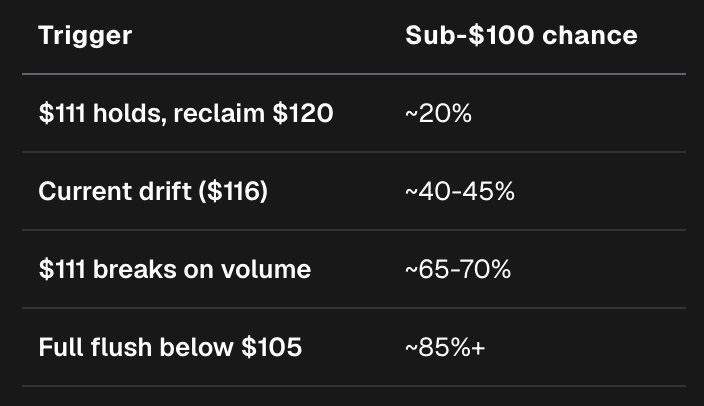Click the ($116) price in parentheses
This screenshot has width=704, height=406.
pos(233,191)
